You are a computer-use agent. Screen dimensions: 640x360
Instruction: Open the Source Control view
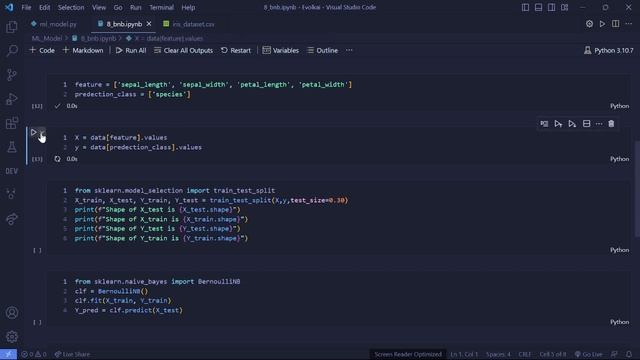(x=12, y=75)
